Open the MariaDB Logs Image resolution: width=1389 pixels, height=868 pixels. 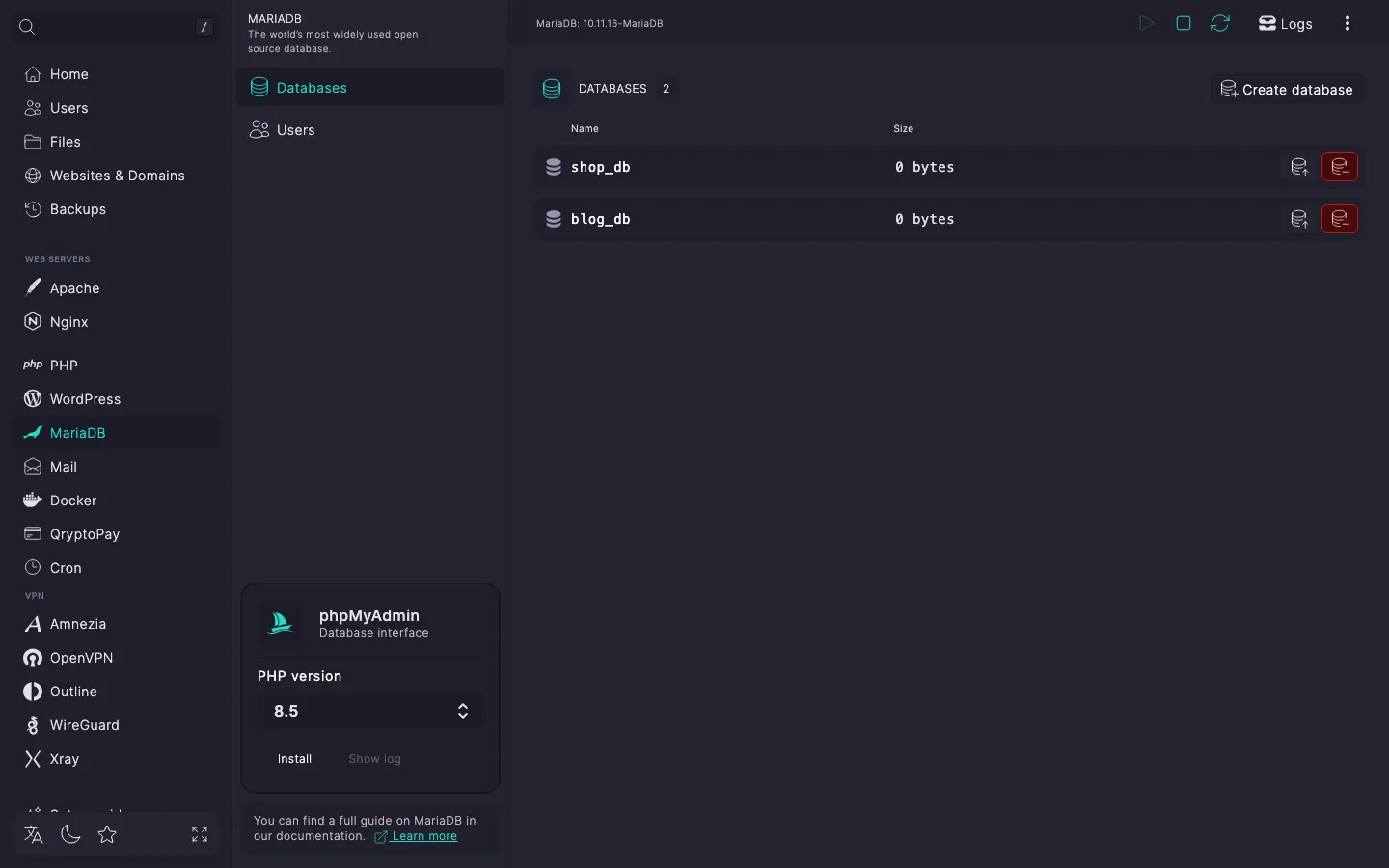pos(1285,24)
